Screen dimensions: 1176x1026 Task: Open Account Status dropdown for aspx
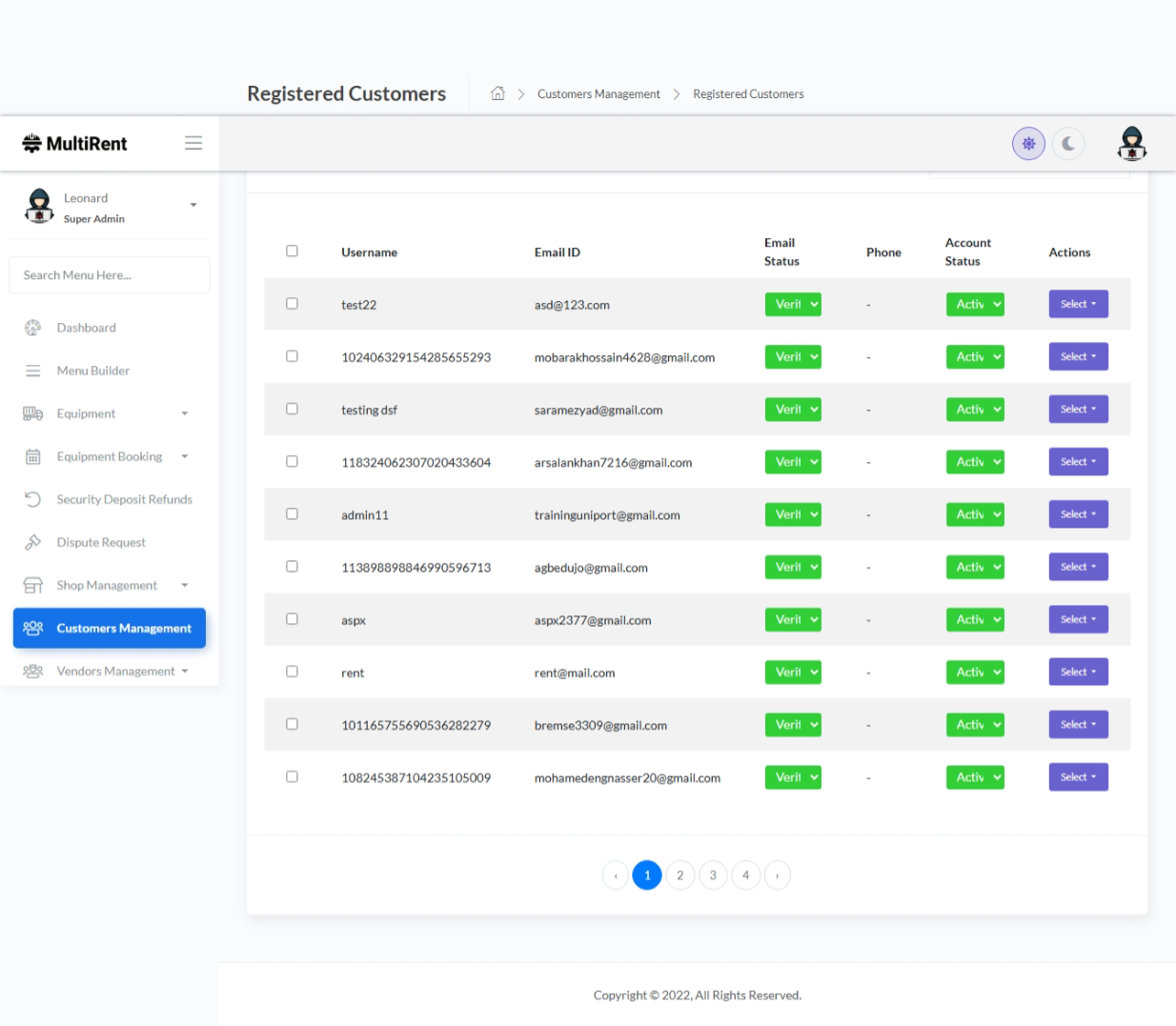coord(974,619)
